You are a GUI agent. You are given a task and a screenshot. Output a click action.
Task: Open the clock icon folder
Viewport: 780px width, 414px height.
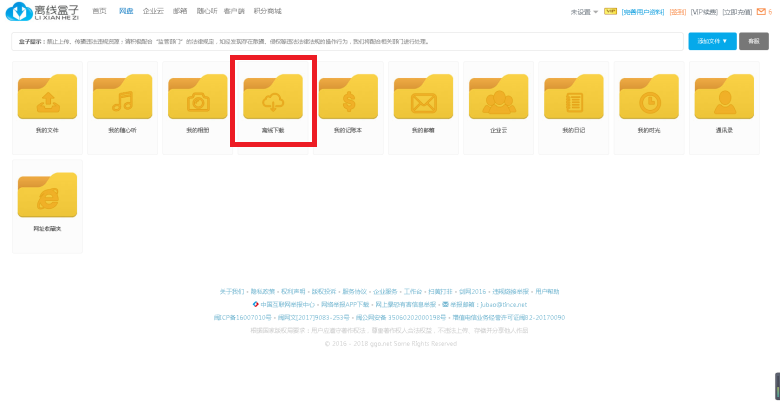[648, 98]
